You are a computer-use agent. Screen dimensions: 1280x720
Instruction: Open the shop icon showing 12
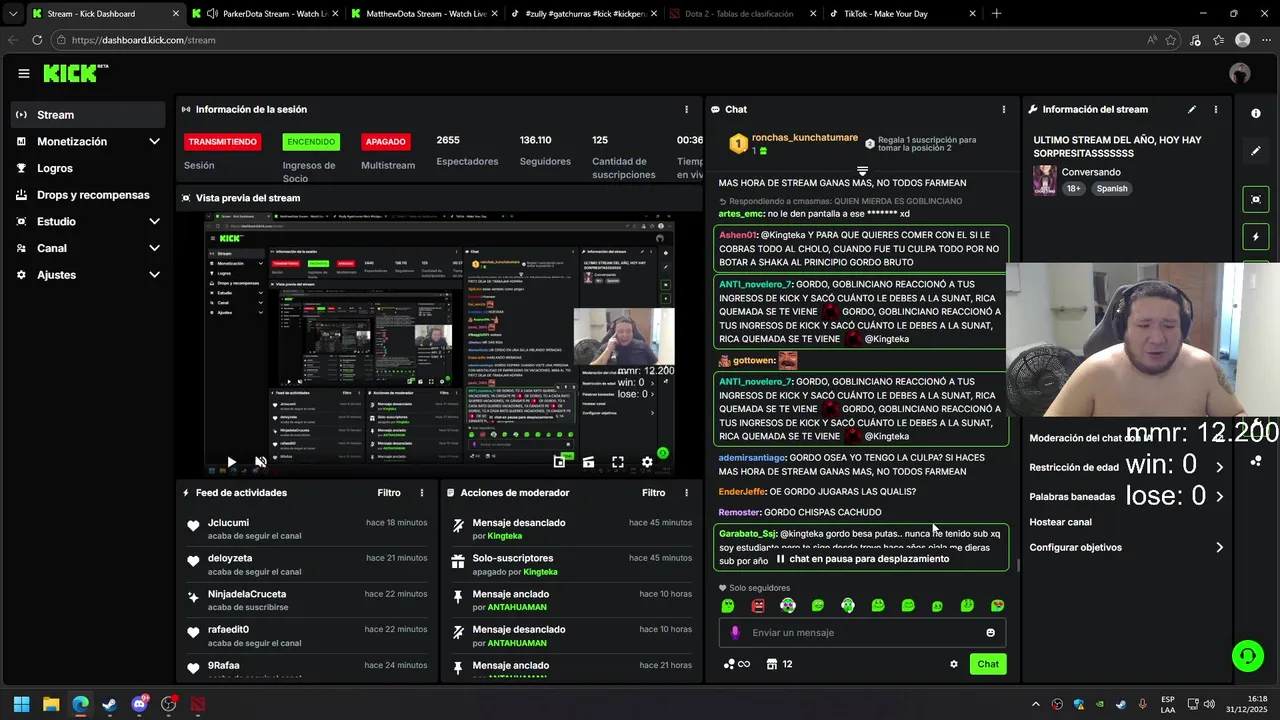779,664
